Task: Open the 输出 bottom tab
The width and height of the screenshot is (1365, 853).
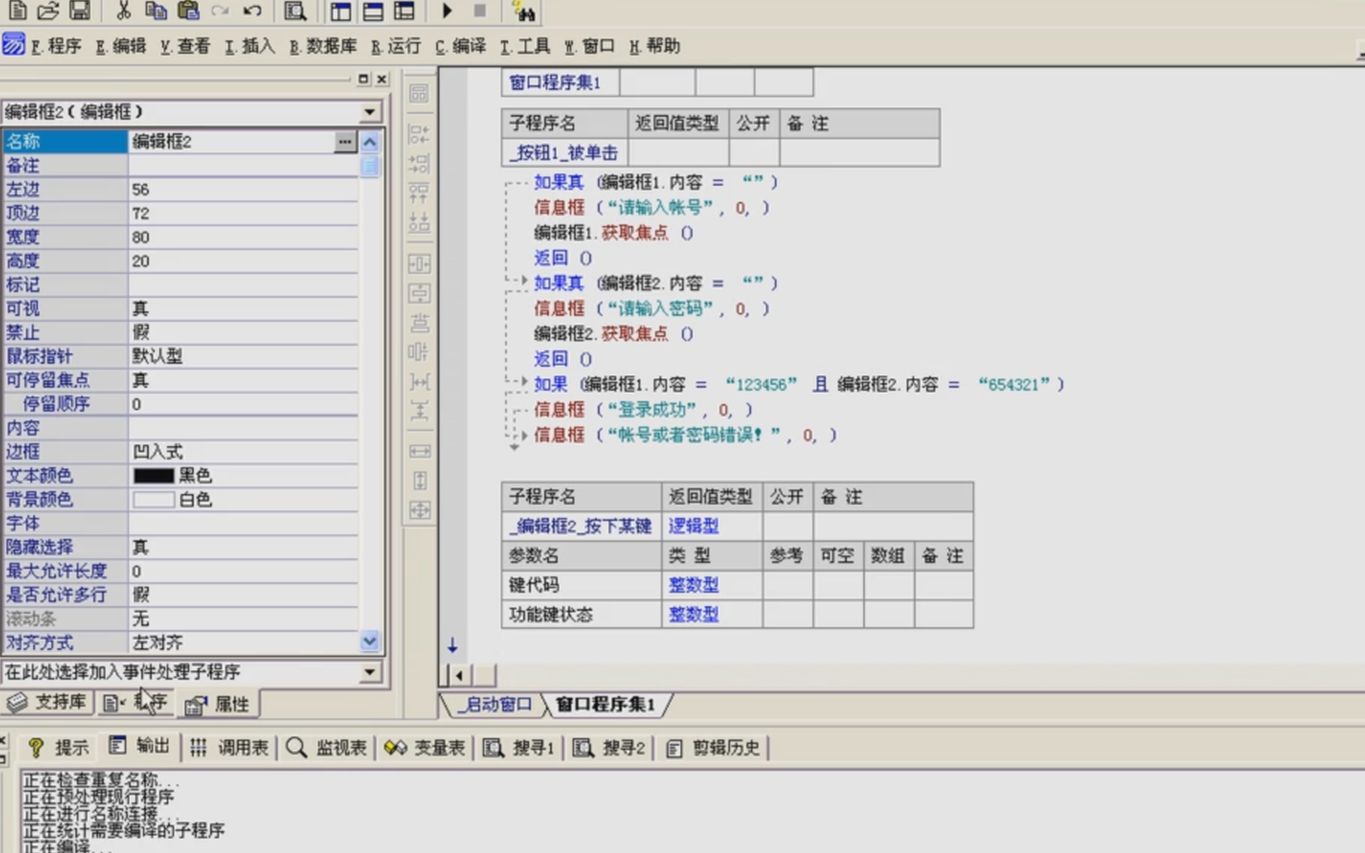Action: point(140,746)
